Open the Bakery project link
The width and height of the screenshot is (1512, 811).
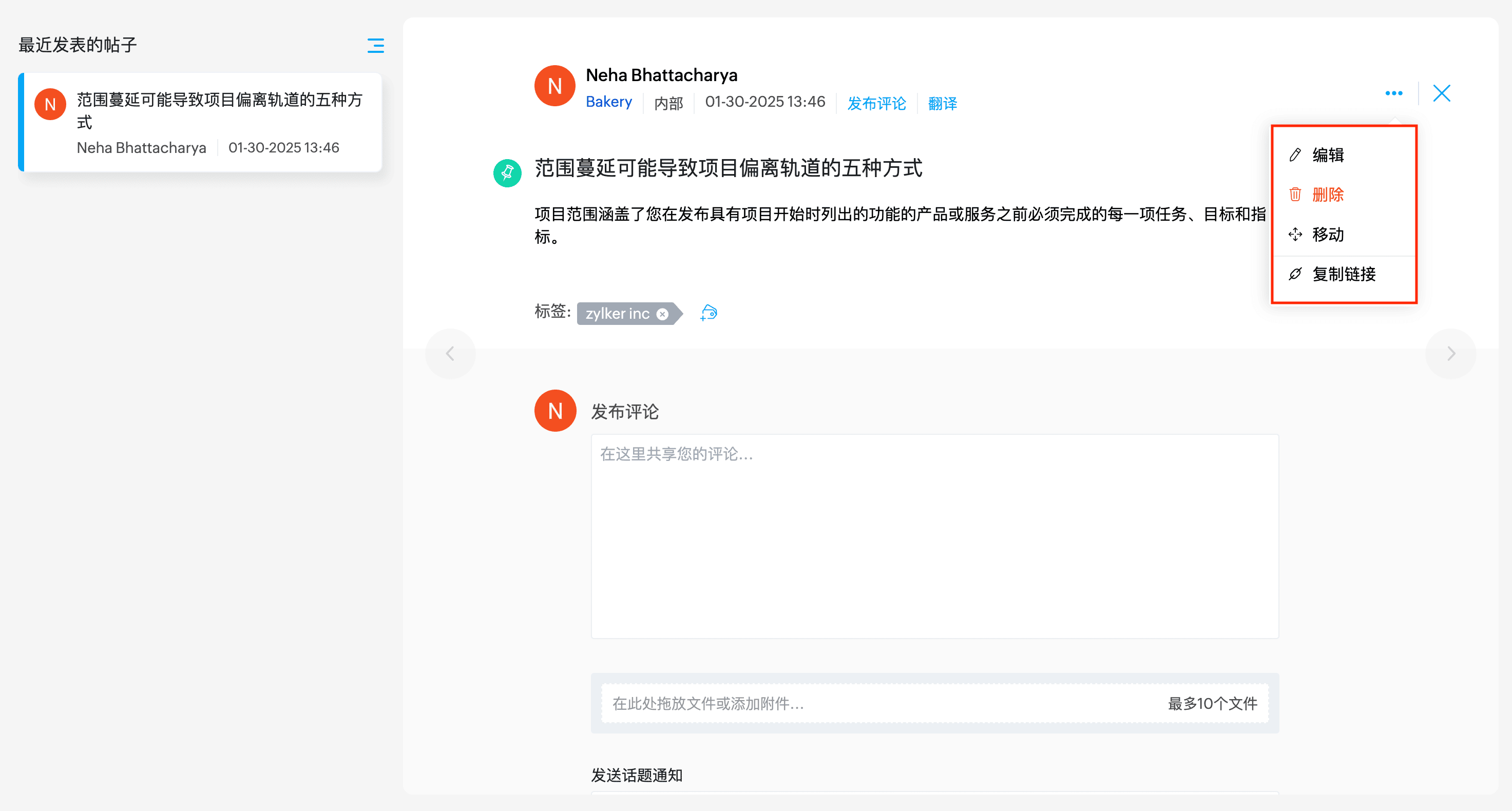[609, 102]
